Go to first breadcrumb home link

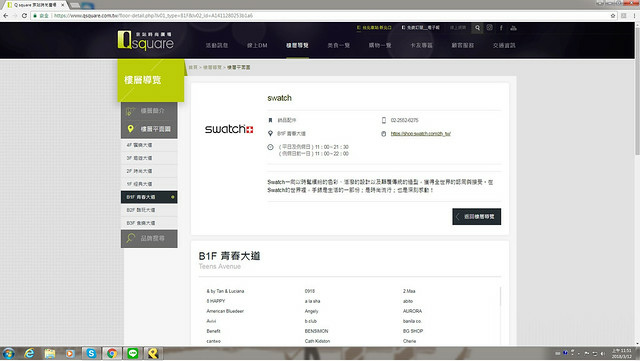pyautogui.click(x=193, y=67)
